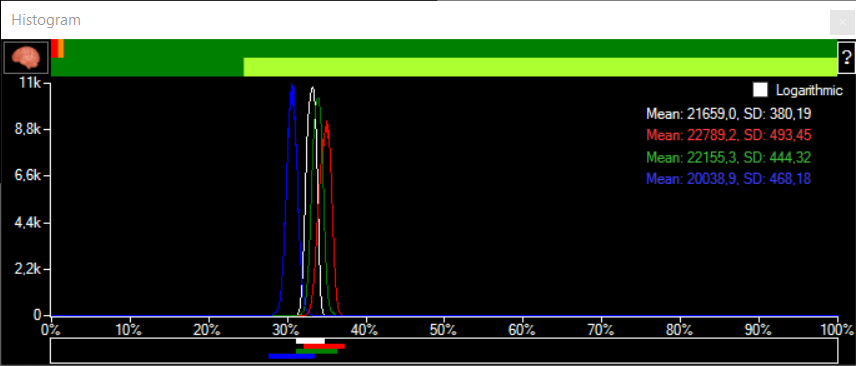Click the white luminance range bar
Viewport: 856px width, 366px height.
tap(310, 341)
